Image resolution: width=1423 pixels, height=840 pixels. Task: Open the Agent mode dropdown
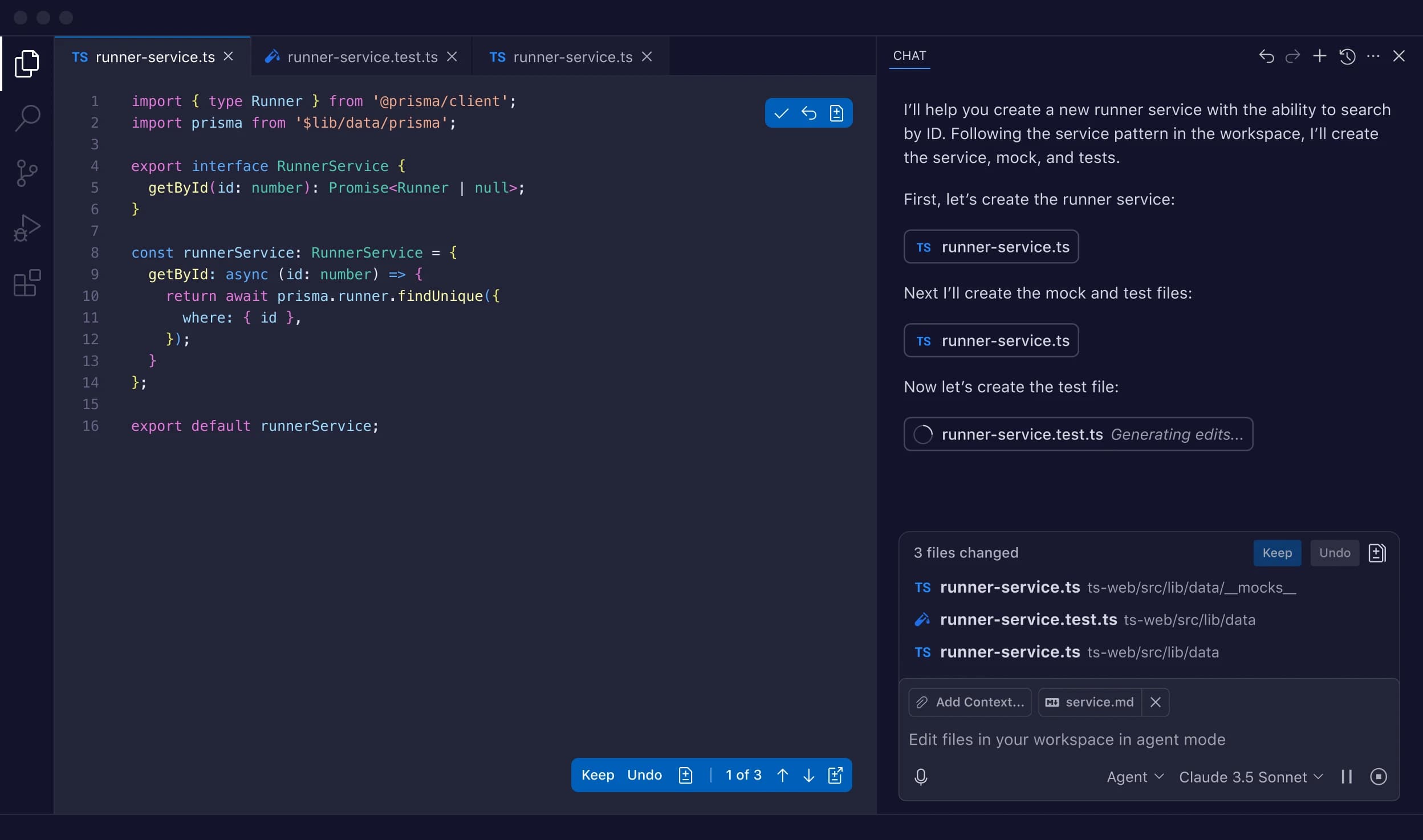point(1134,776)
